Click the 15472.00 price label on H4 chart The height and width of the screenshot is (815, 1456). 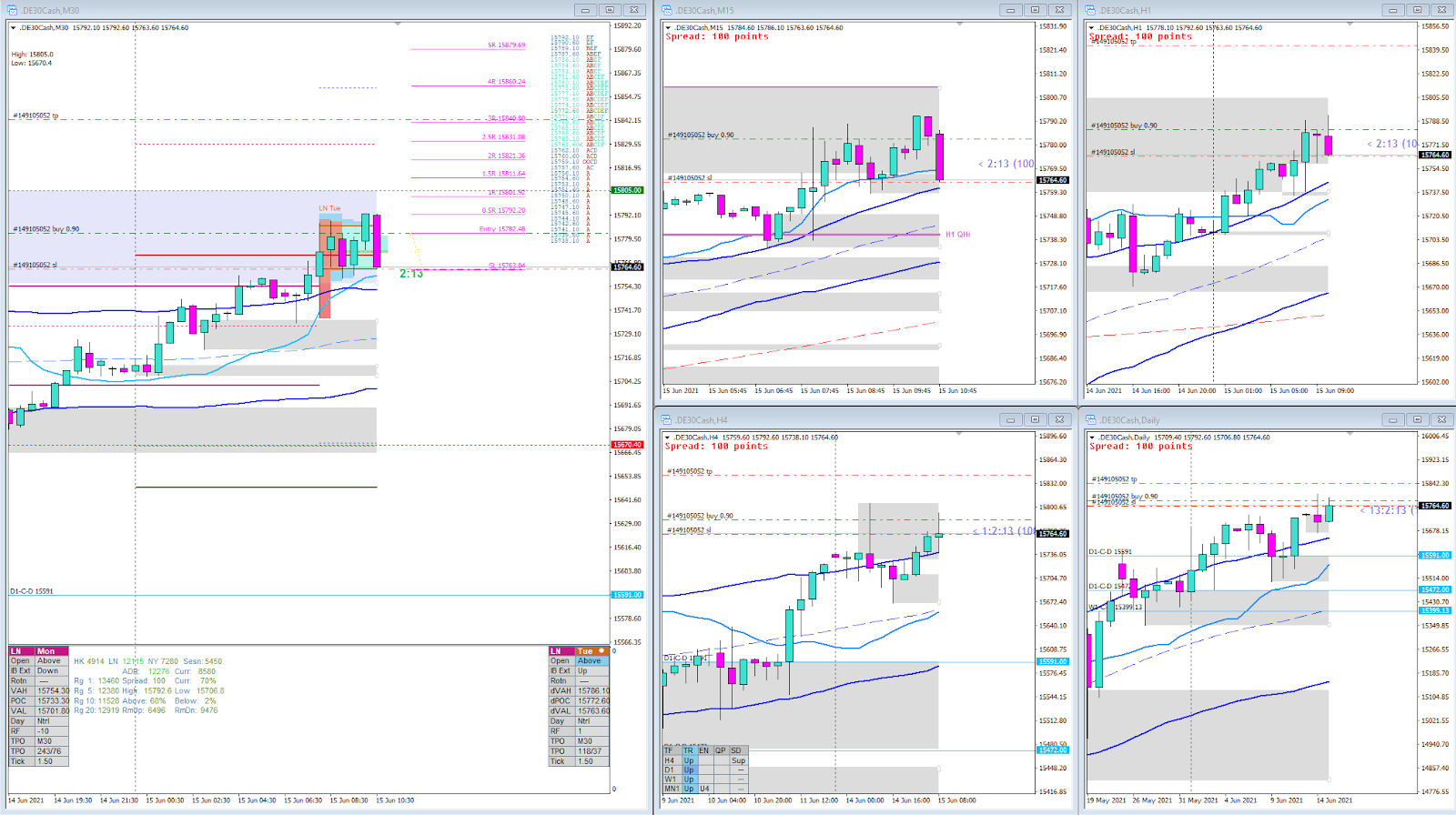click(x=1053, y=750)
